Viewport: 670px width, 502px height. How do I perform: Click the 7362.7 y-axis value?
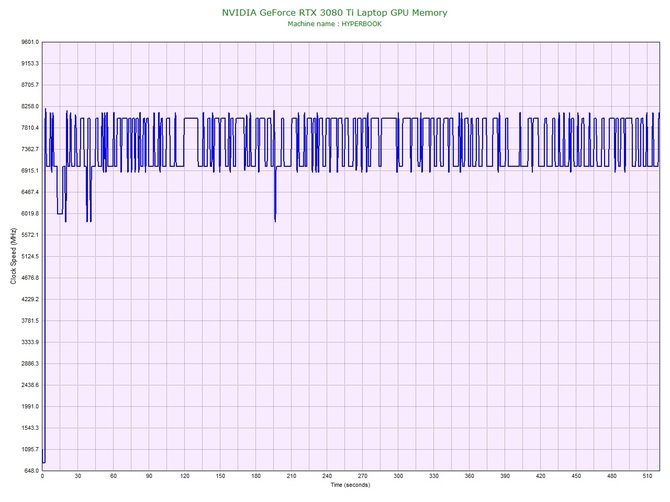[x=30, y=149]
